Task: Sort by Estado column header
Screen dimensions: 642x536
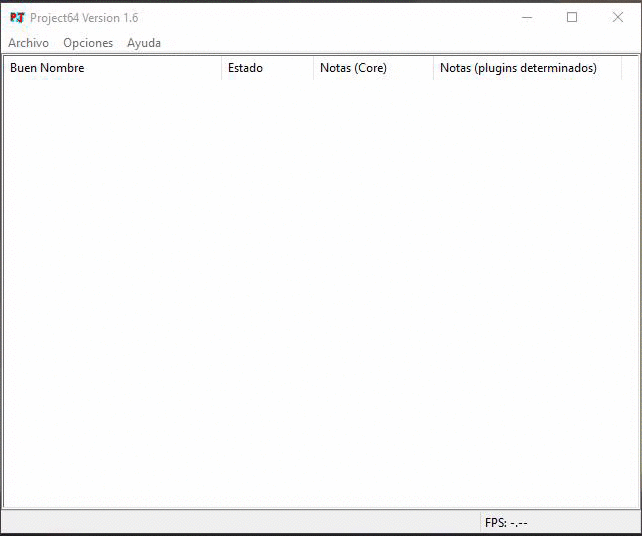Action: [267, 68]
